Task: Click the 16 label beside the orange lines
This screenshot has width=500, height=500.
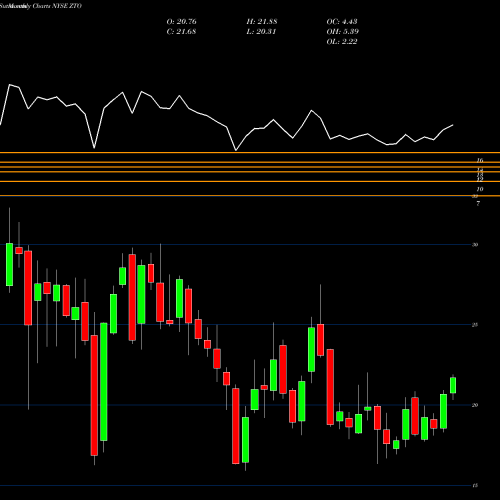Action: click(x=480, y=160)
